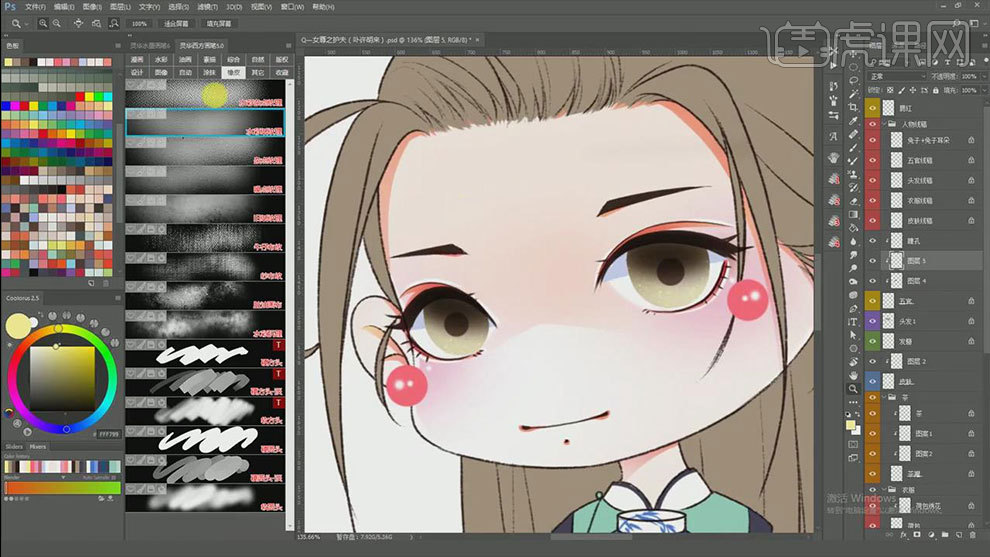The height and width of the screenshot is (557, 990).
Task: Select the Clone Stamp tool
Action: tap(854, 174)
